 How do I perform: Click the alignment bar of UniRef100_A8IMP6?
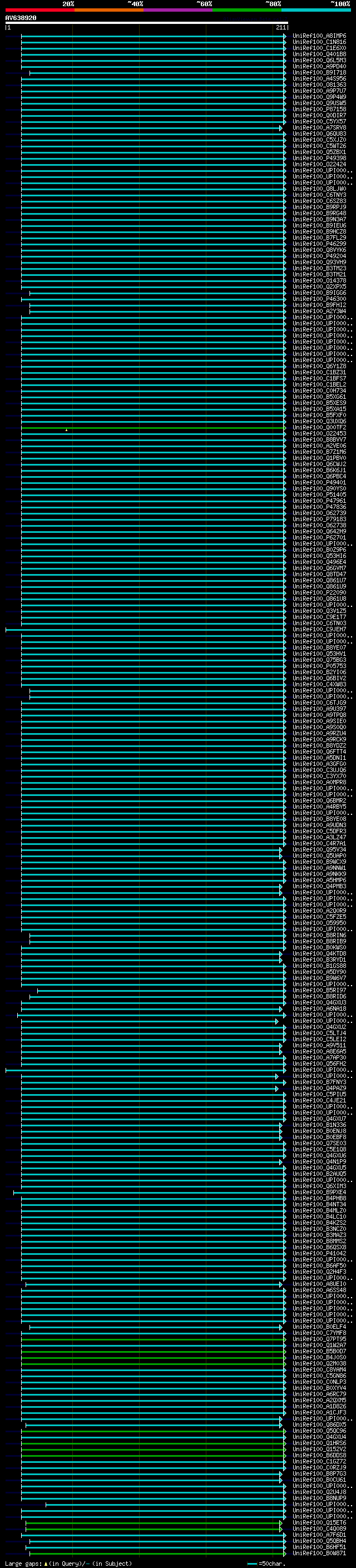[x=154, y=37]
